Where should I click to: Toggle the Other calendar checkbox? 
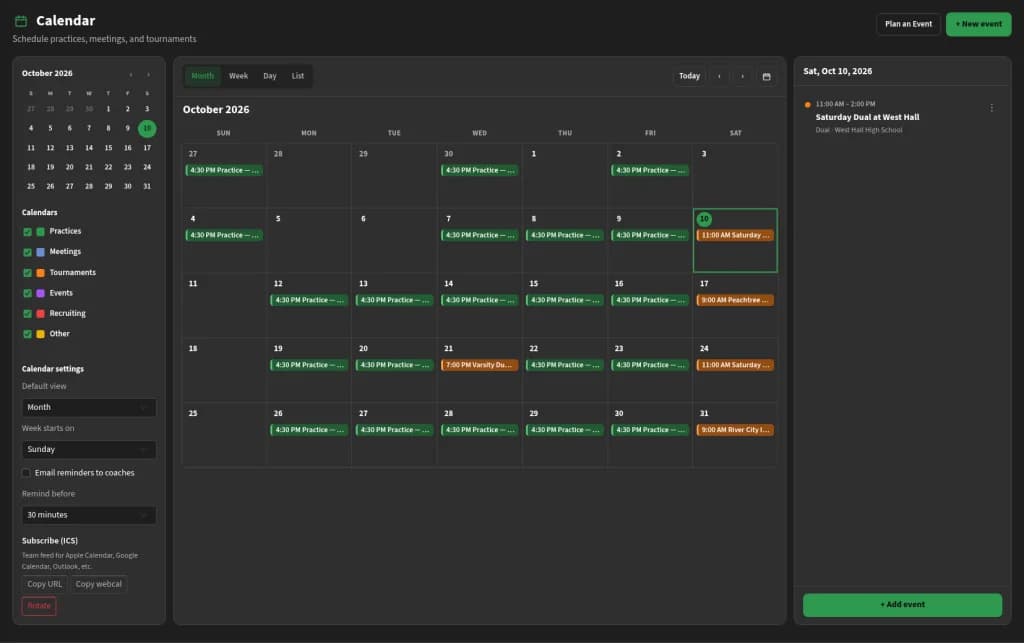tap(27, 334)
